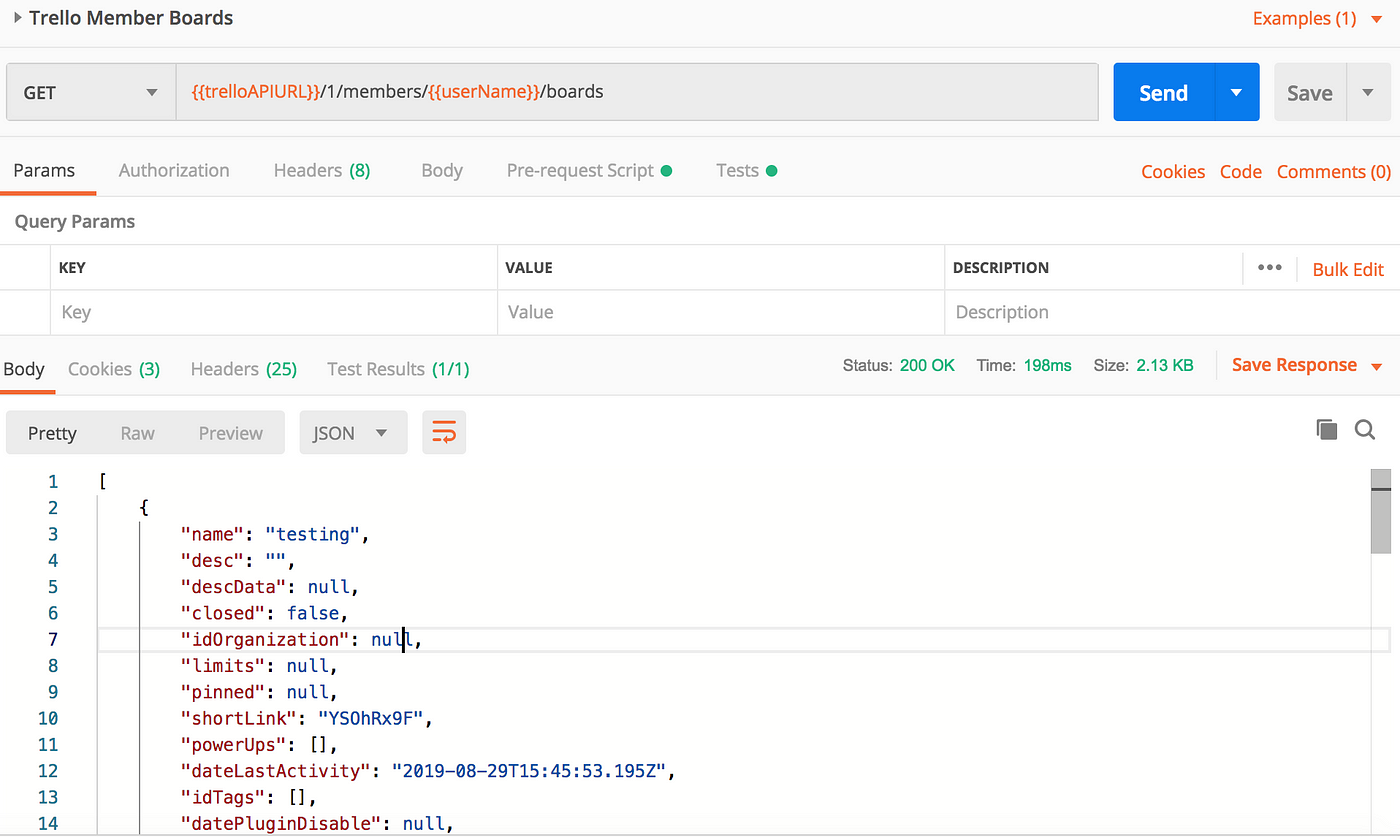The height and width of the screenshot is (837, 1400).
Task: Click the Description input cell
Action: click(1171, 312)
